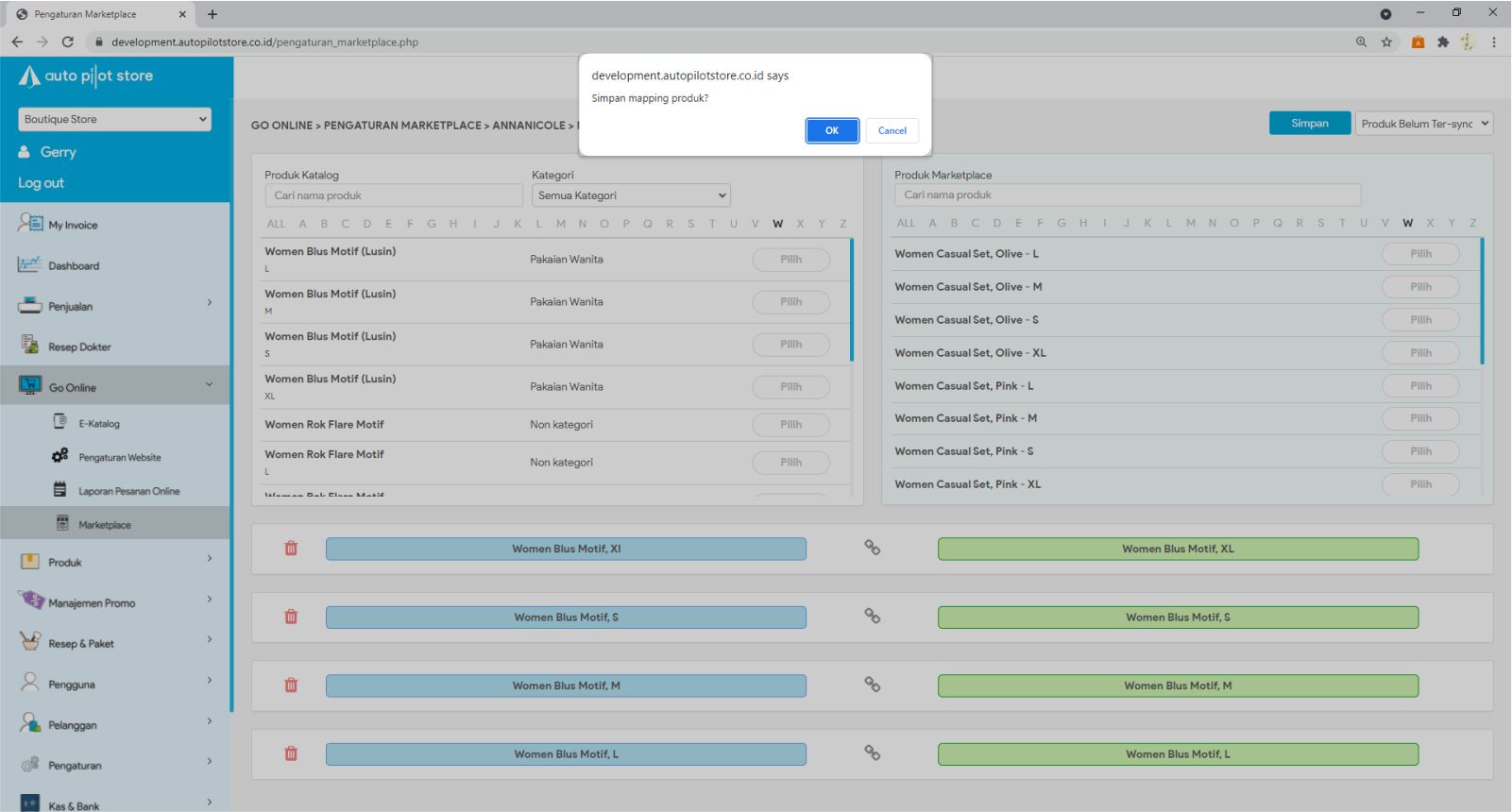The width and height of the screenshot is (1512, 812).
Task: Pilih Women Casual Set, Olive - L
Action: pyautogui.click(x=1419, y=254)
